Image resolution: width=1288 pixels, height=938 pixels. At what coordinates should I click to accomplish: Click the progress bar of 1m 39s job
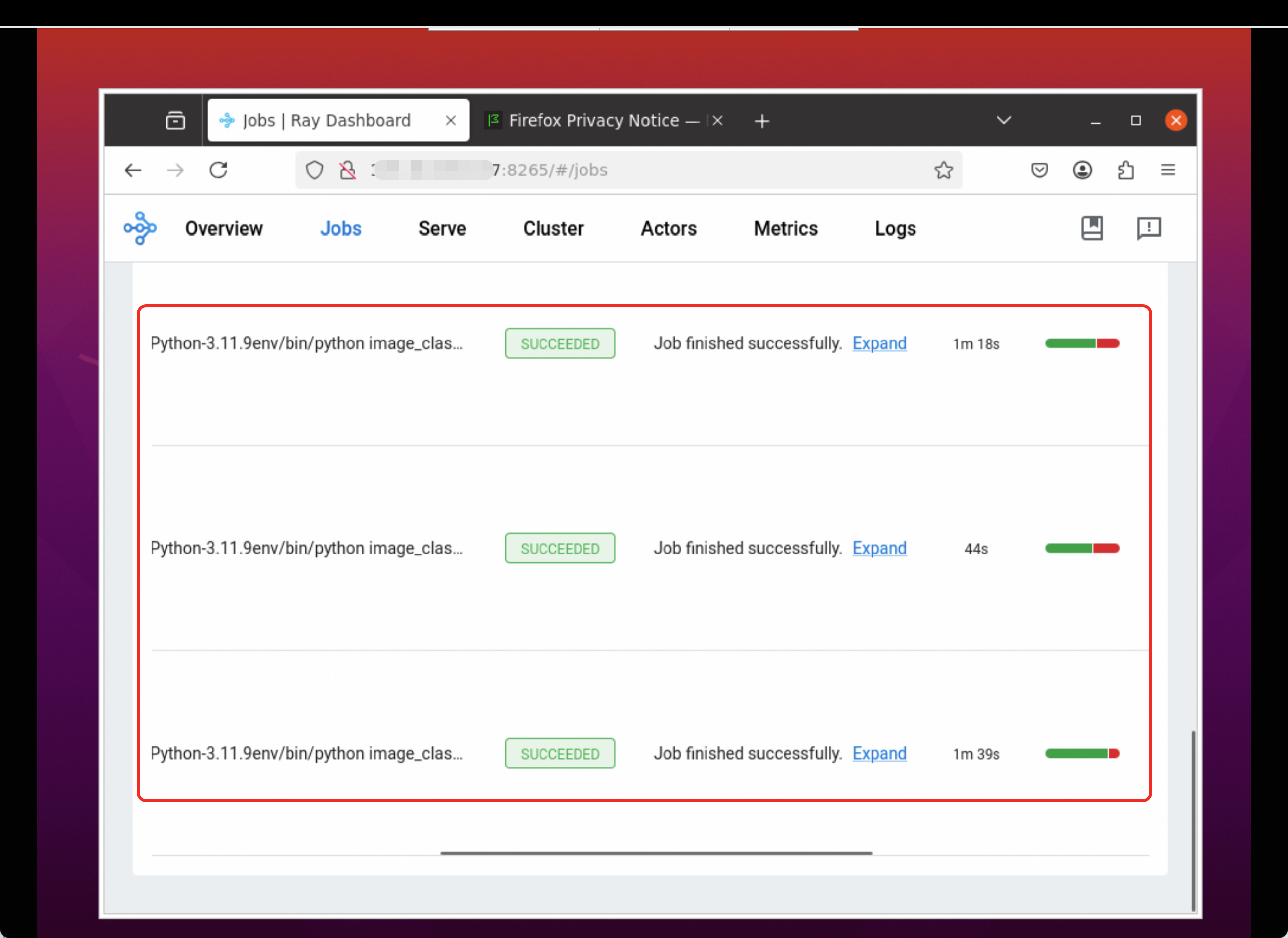pyautogui.click(x=1082, y=753)
